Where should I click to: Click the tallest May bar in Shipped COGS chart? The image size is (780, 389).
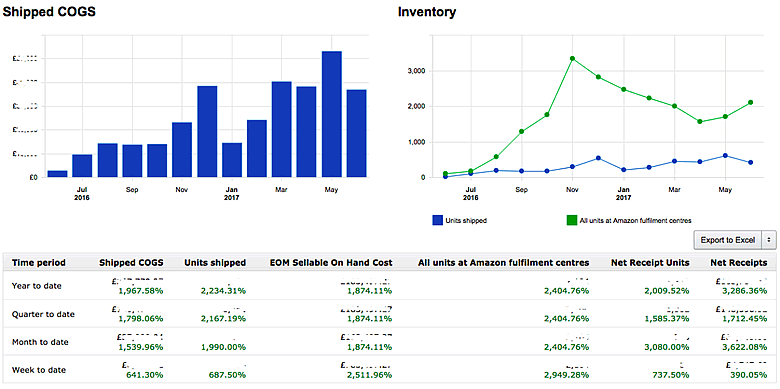coord(332,114)
